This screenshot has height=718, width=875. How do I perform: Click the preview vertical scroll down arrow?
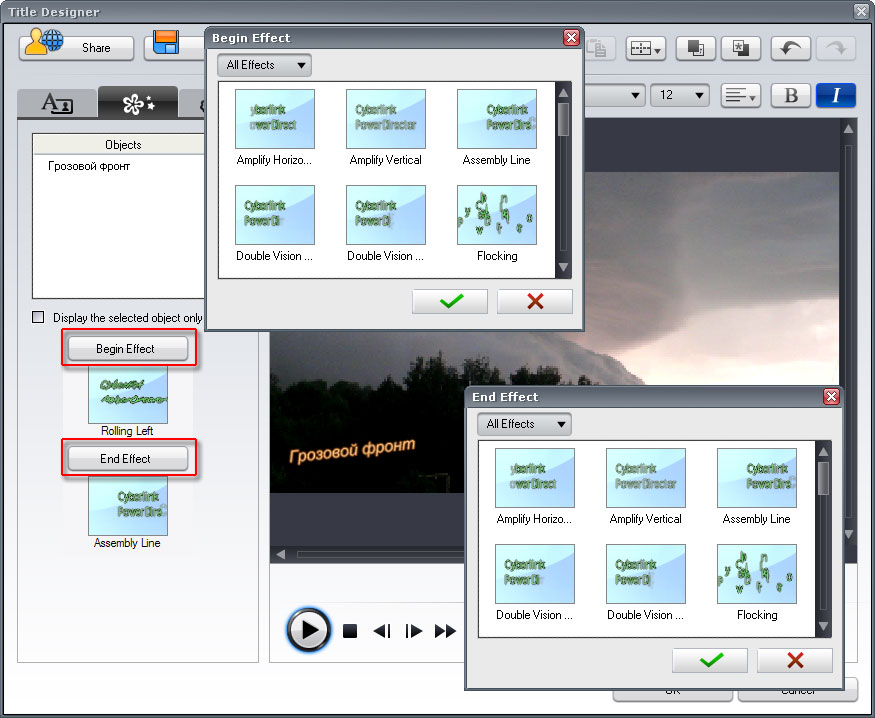[848, 534]
